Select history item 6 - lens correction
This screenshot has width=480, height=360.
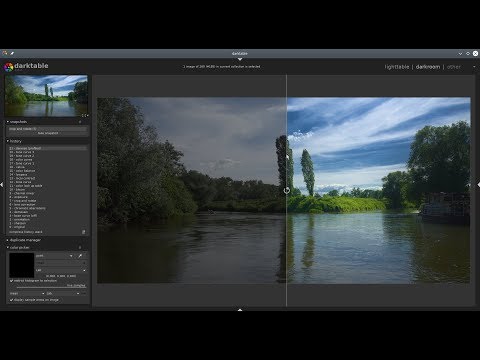(48, 205)
